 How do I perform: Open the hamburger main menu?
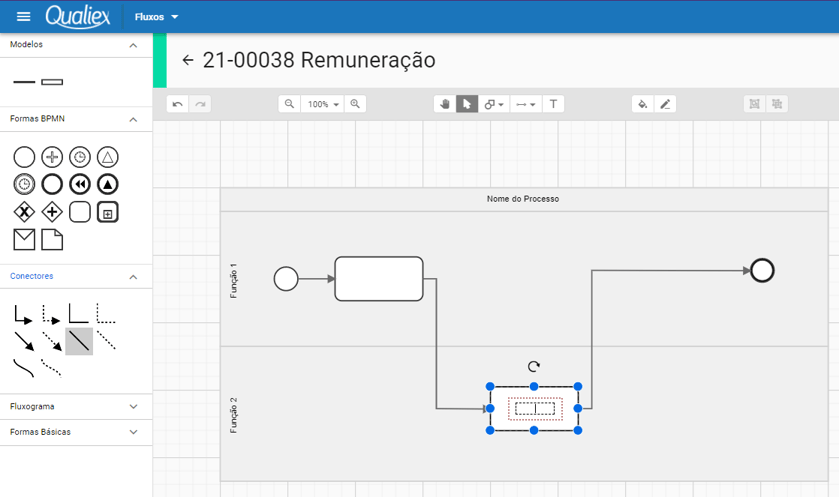[24, 17]
